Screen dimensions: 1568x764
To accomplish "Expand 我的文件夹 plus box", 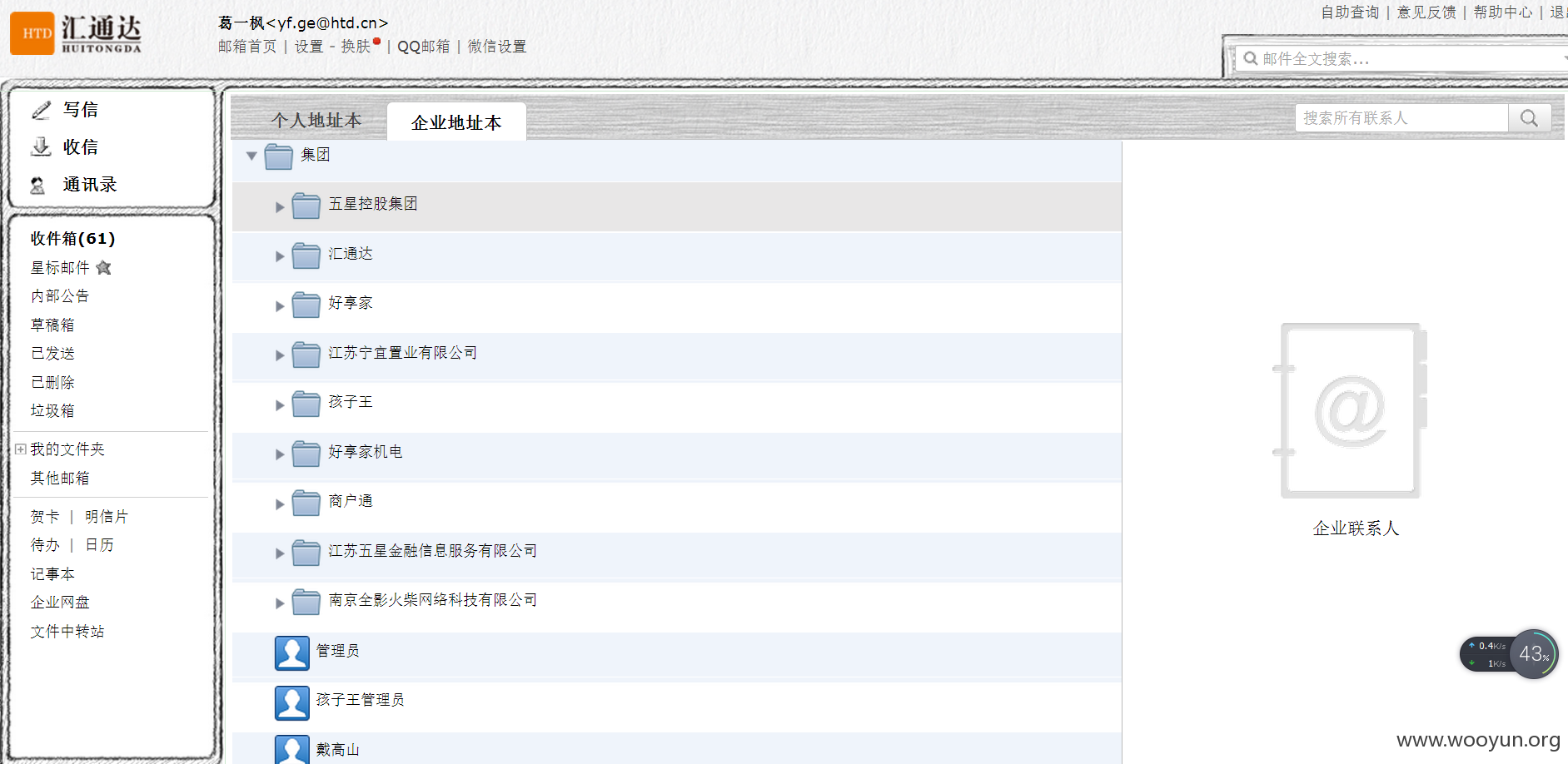I will (20, 449).
